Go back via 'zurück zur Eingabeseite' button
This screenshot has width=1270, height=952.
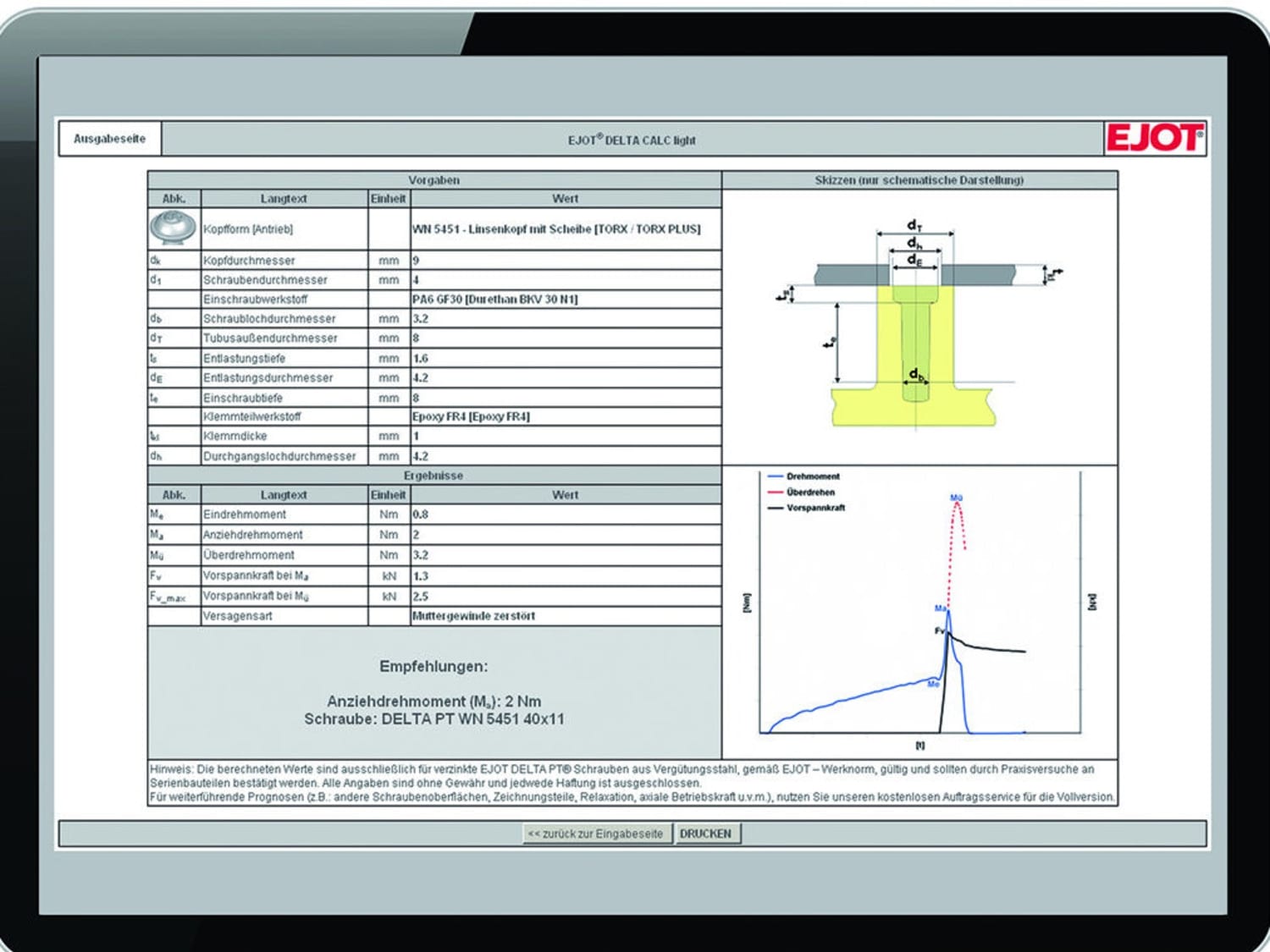pyautogui.click(x=597, y=834)
